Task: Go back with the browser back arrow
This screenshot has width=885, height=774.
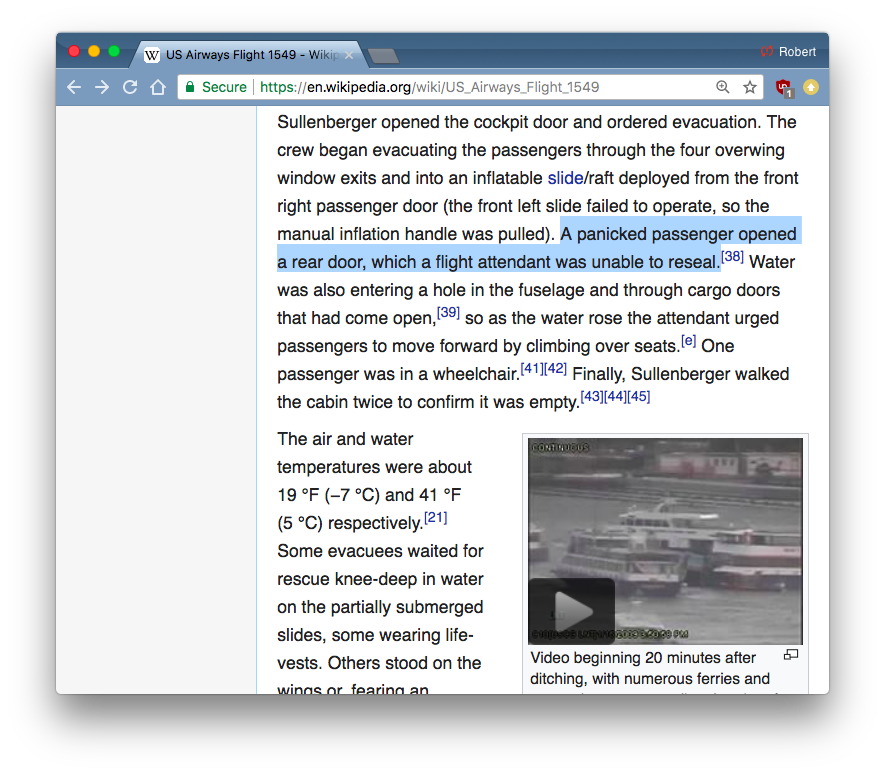Action: [x=74, y=87]
